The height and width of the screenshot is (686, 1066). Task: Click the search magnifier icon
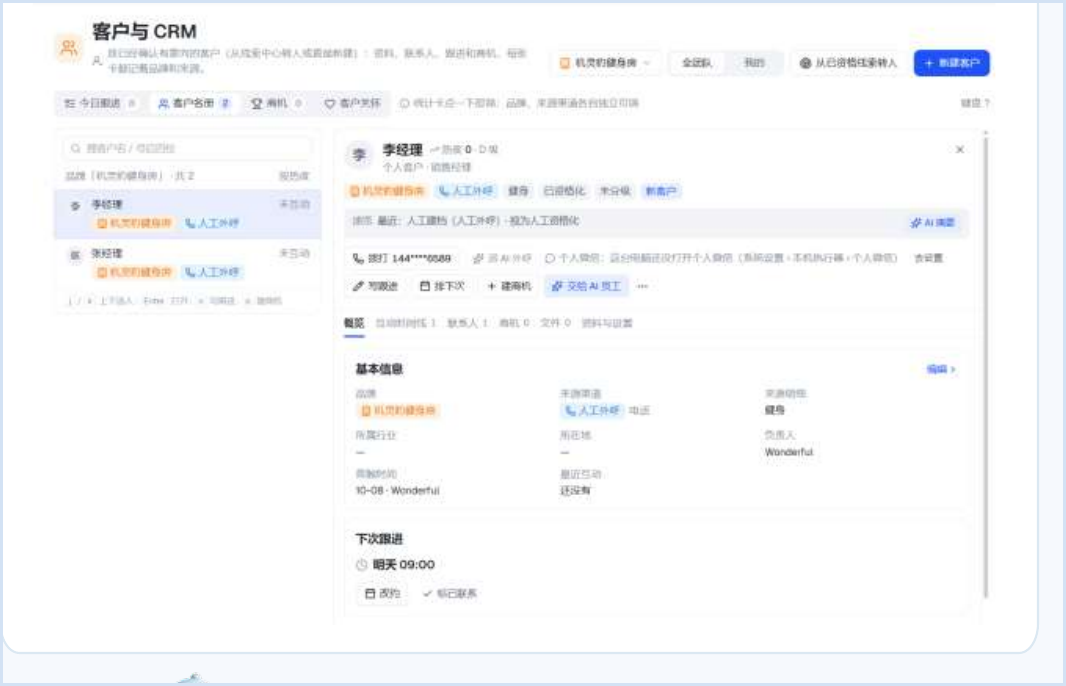[75, 148]
